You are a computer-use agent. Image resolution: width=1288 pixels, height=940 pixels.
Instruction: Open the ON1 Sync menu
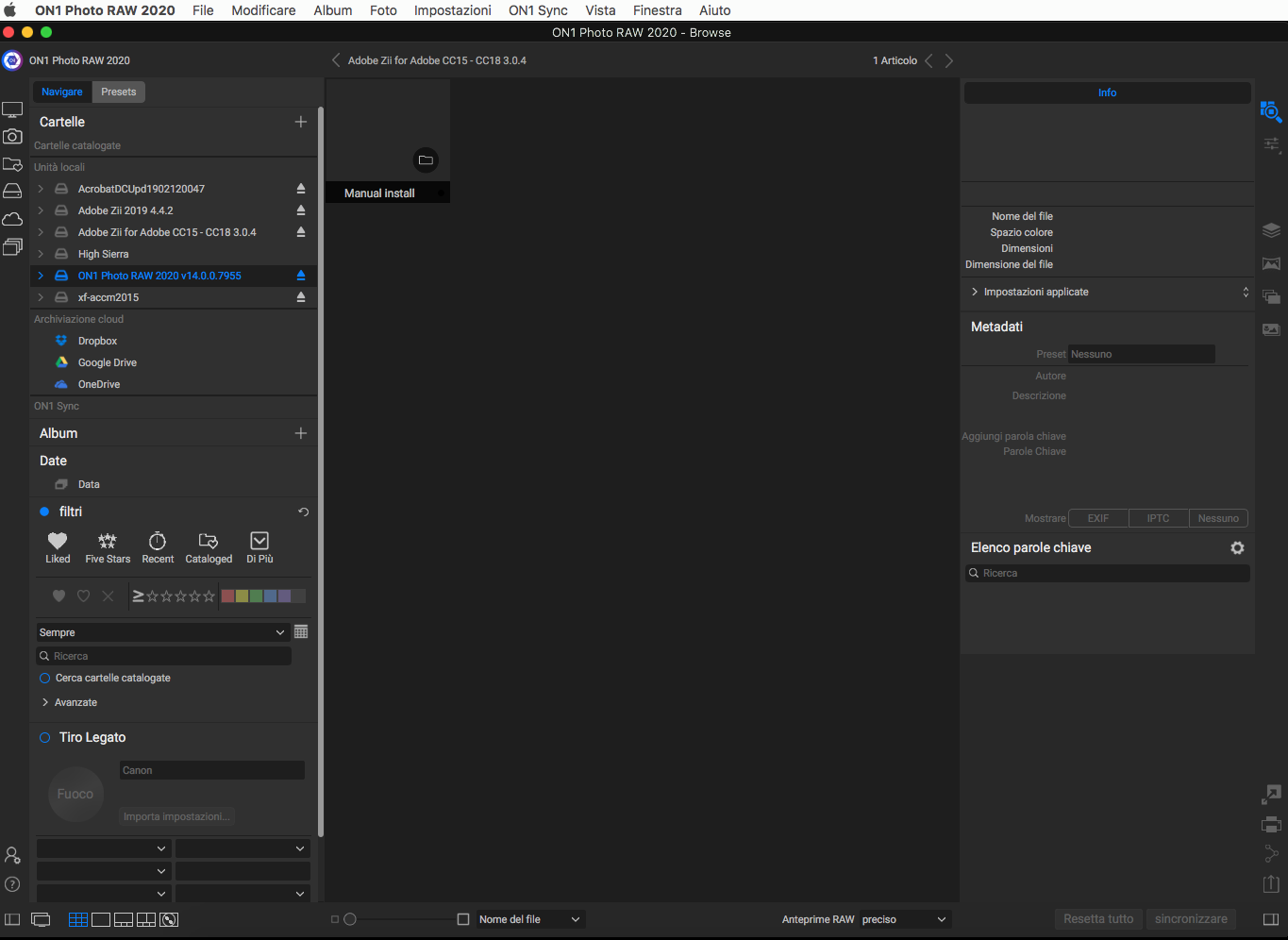pos(538,10)
